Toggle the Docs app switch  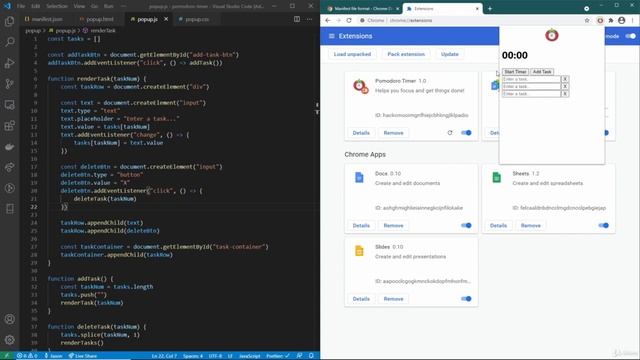pyautogui.click(x=466, y=225)
